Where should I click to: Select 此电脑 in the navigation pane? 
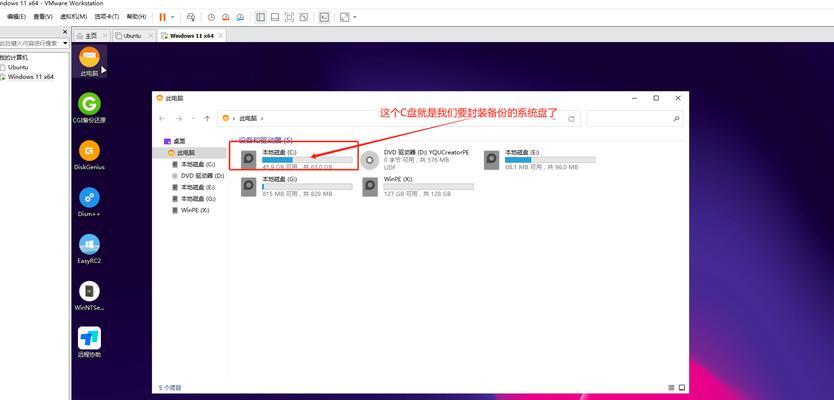coord(189,153)
